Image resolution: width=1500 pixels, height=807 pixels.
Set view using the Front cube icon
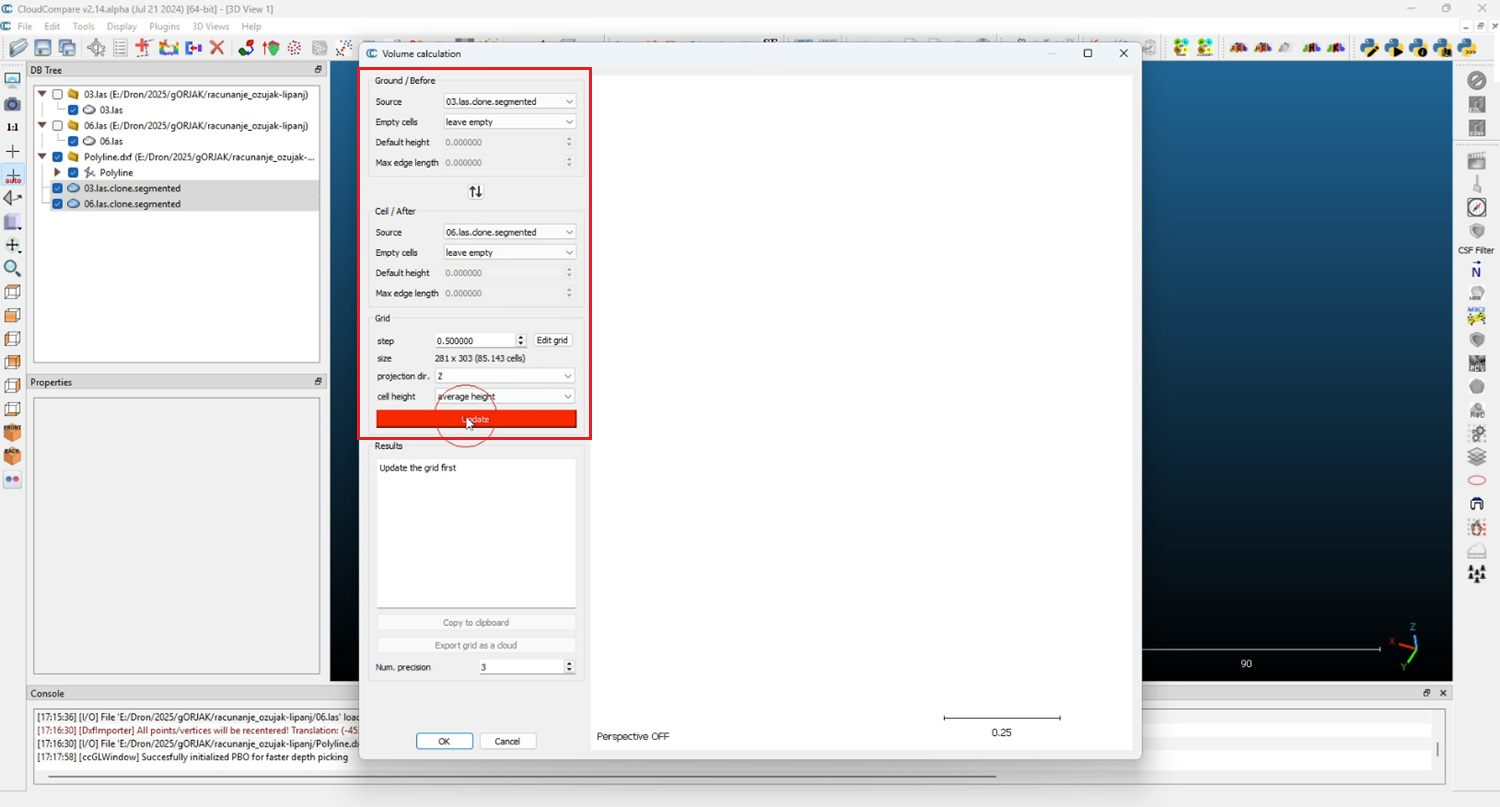pyautogui.click(x=12, y=432)
